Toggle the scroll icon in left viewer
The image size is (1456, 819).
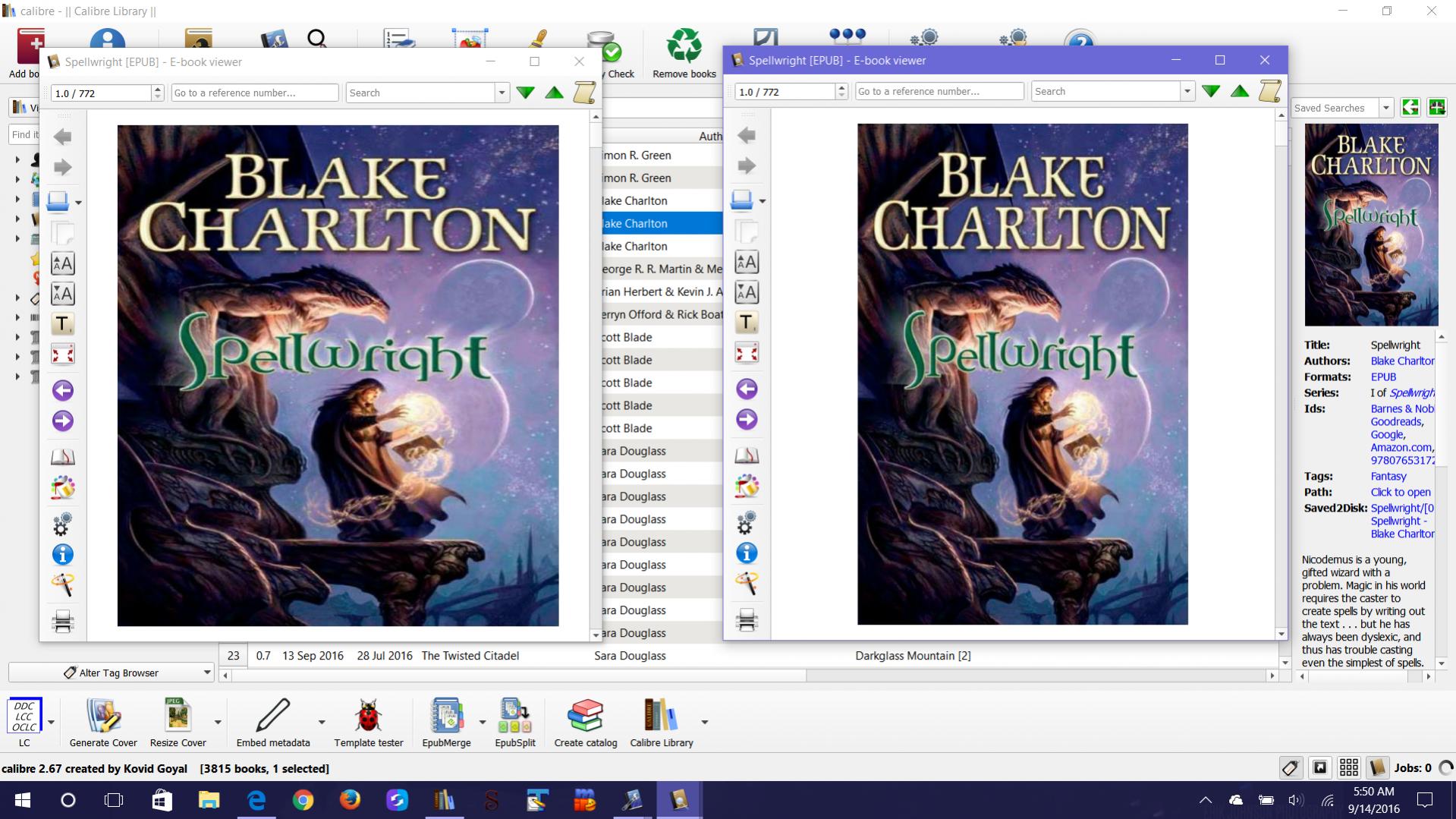click(x=584, y=93)
